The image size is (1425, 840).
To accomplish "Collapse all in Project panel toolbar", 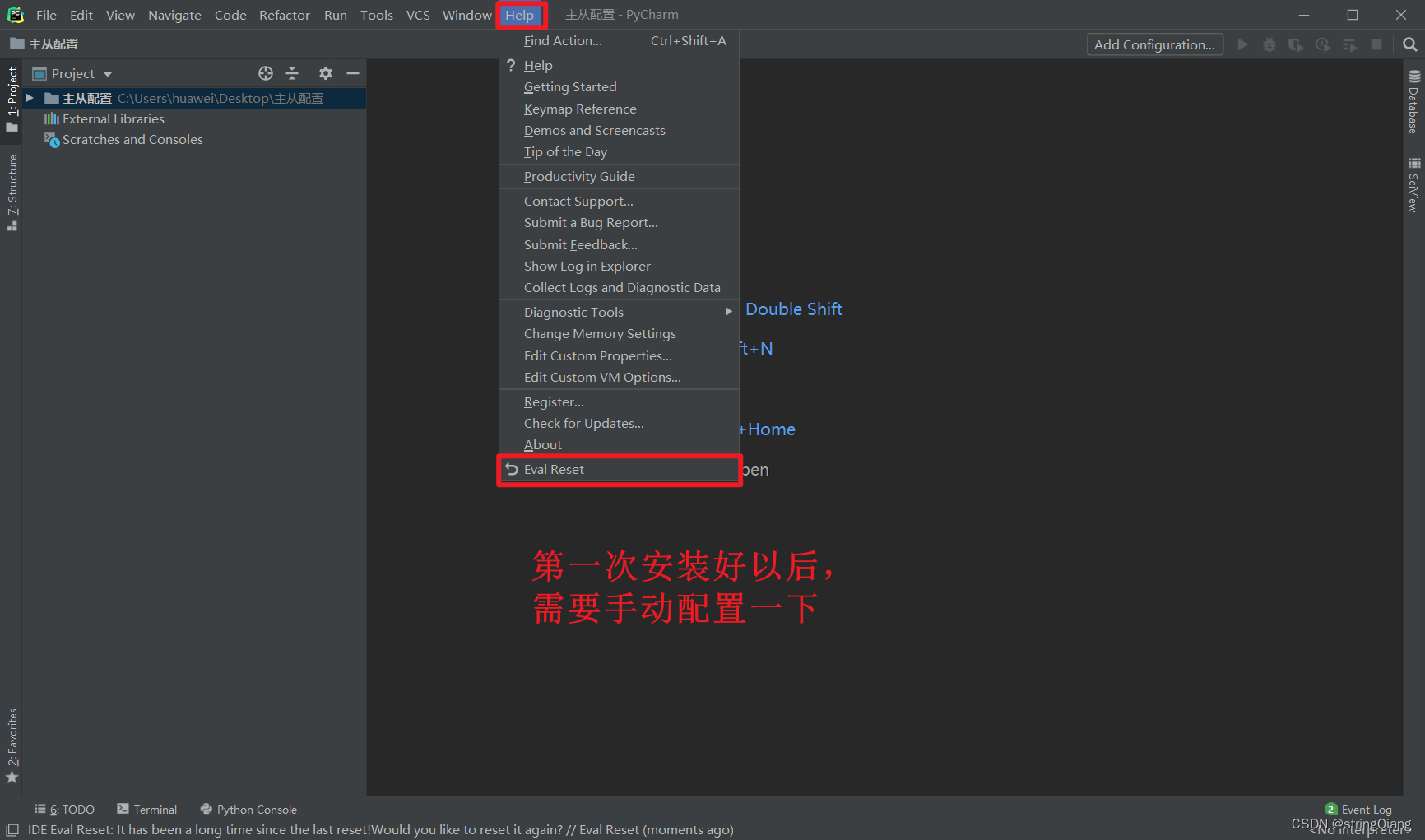I will tap(292, 73).
